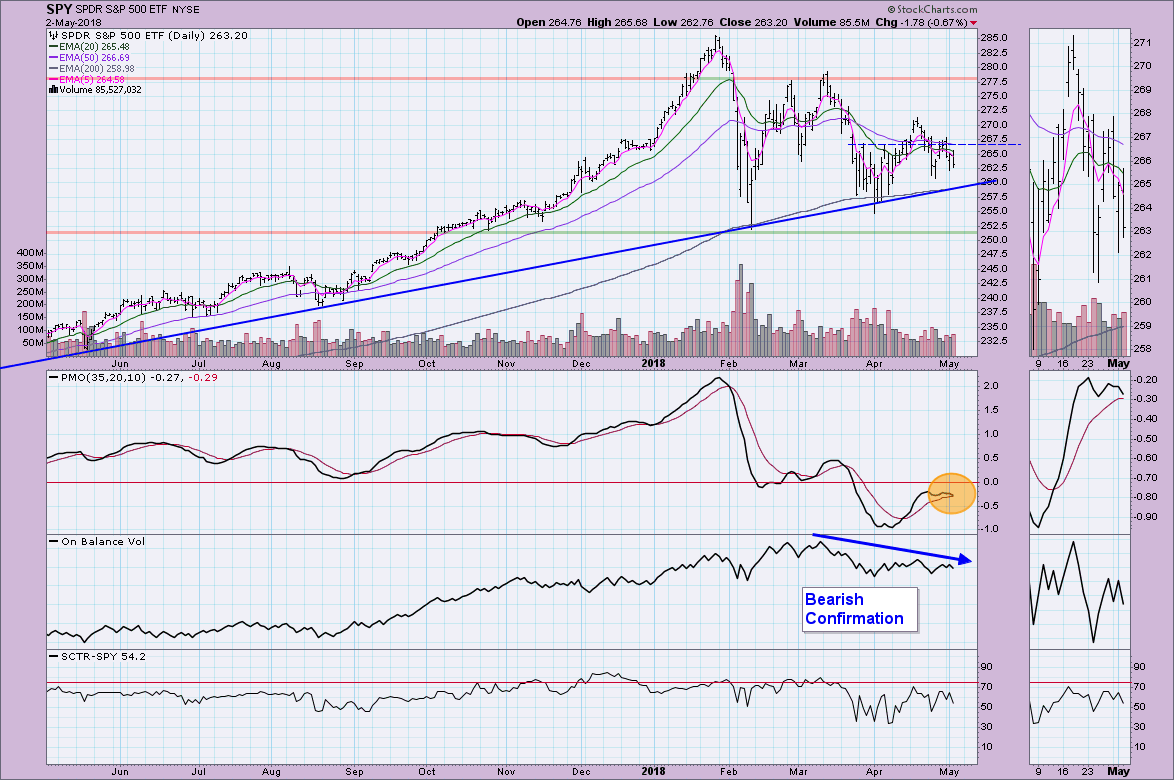
Task: Click the EMA(50) 266.69 legend entry
Action: pos(94,58)
